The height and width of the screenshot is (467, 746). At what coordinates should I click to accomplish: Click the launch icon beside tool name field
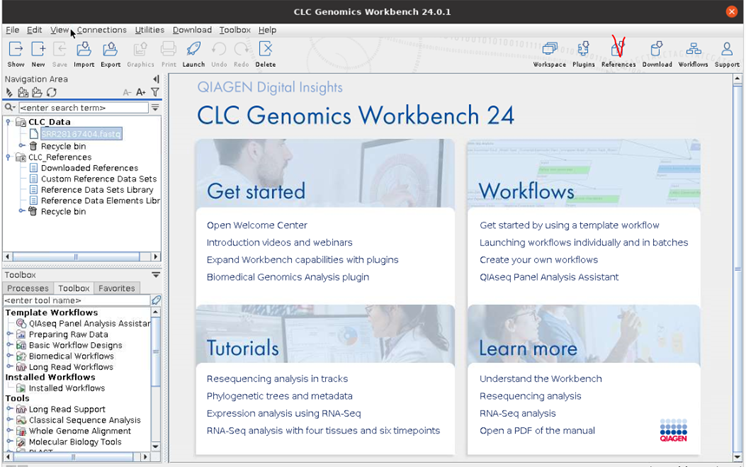156,300
